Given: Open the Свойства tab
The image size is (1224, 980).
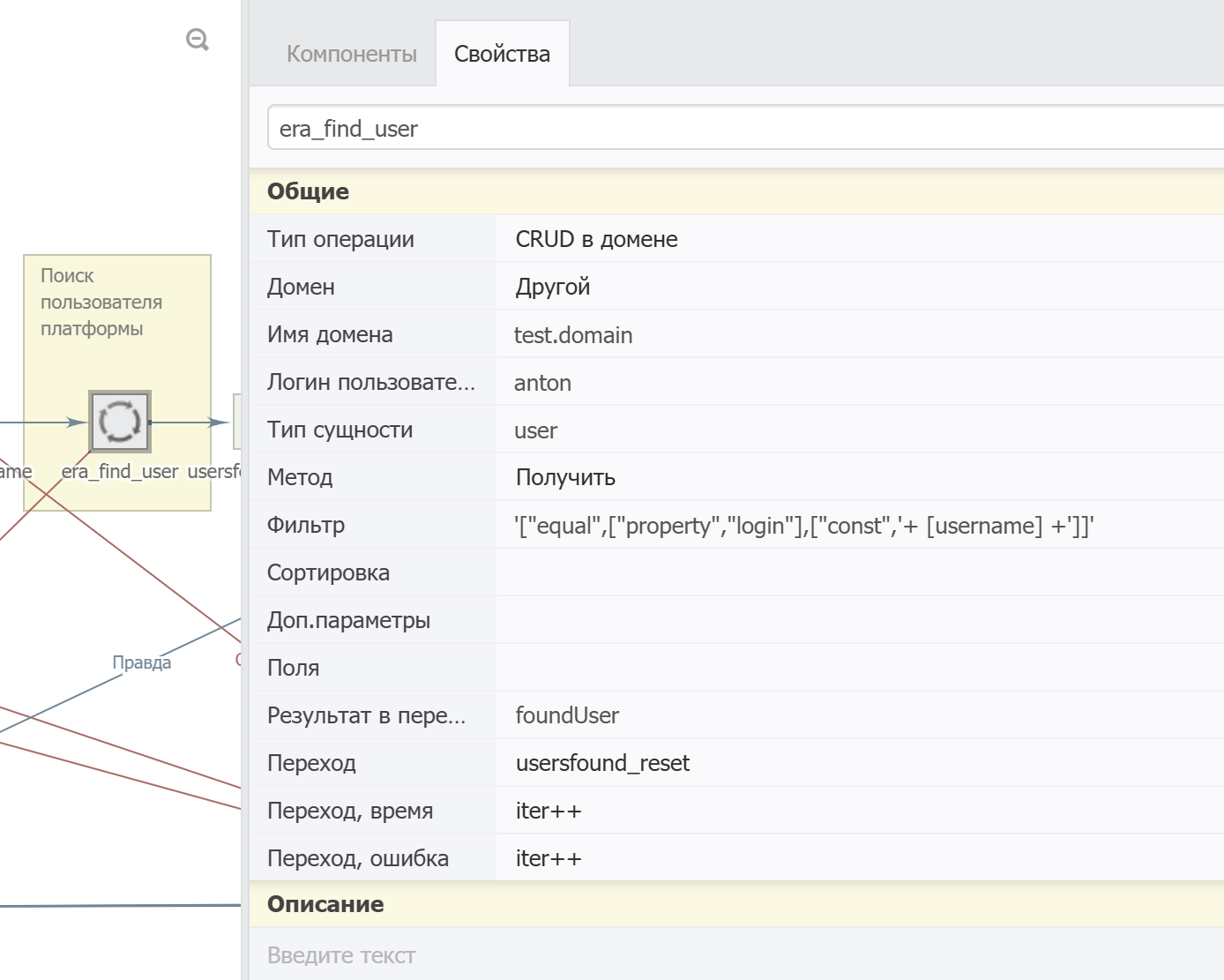Looking at the screenshot, I should point(502,54).
